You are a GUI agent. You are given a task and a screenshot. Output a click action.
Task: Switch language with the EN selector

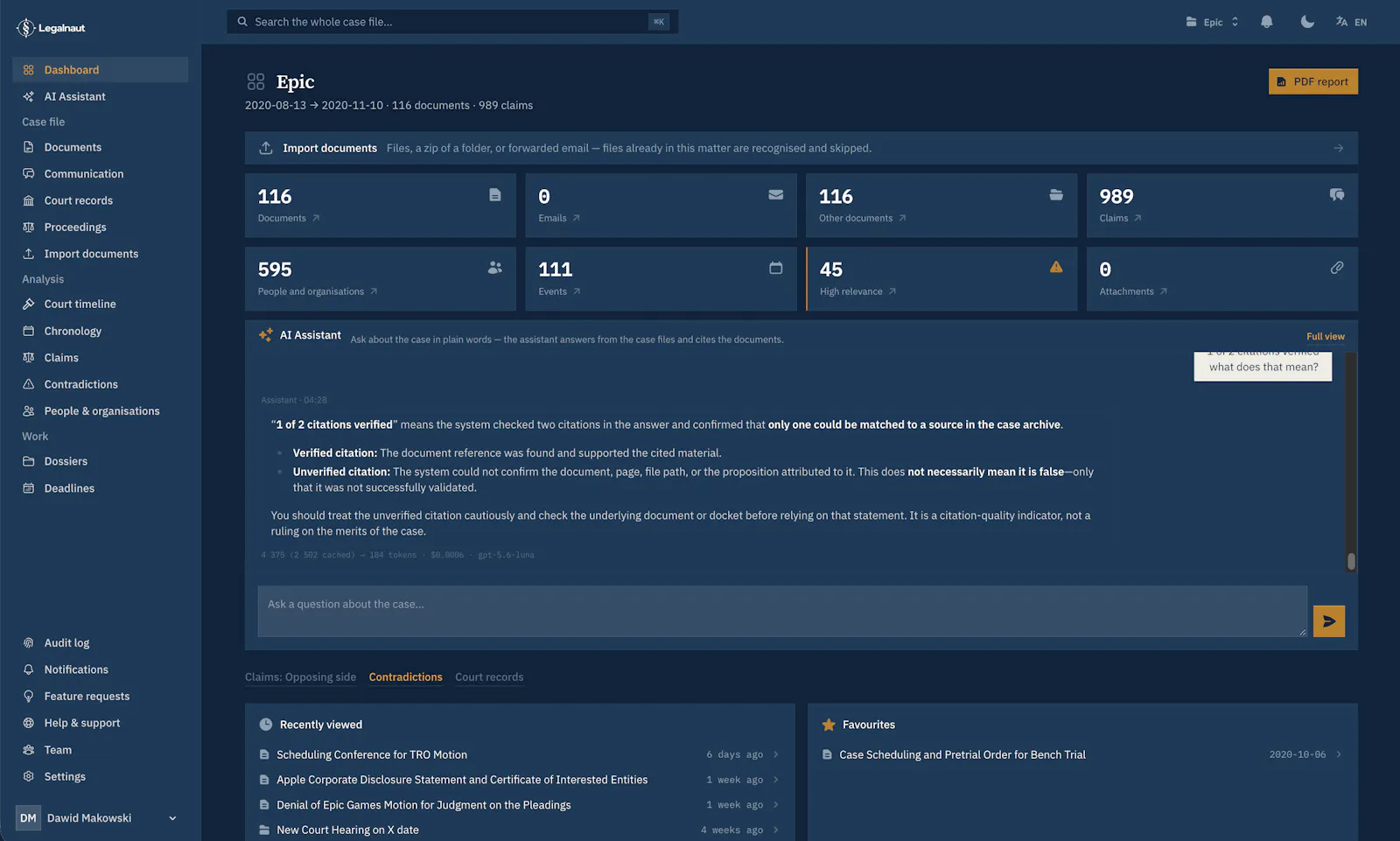click(x=1351, y=22)
